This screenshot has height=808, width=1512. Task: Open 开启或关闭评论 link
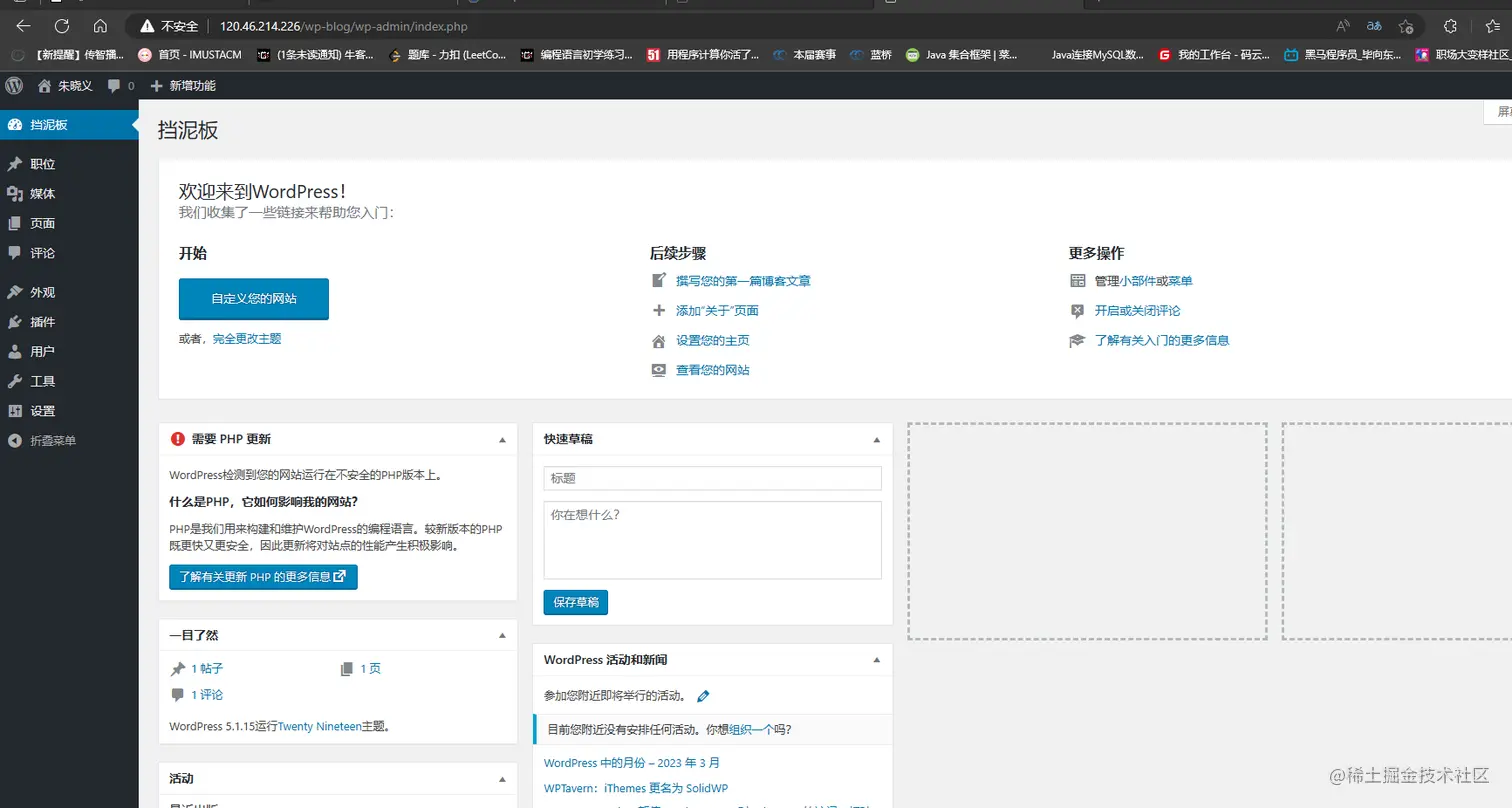pyautogui.click(x=1138, y=311)
